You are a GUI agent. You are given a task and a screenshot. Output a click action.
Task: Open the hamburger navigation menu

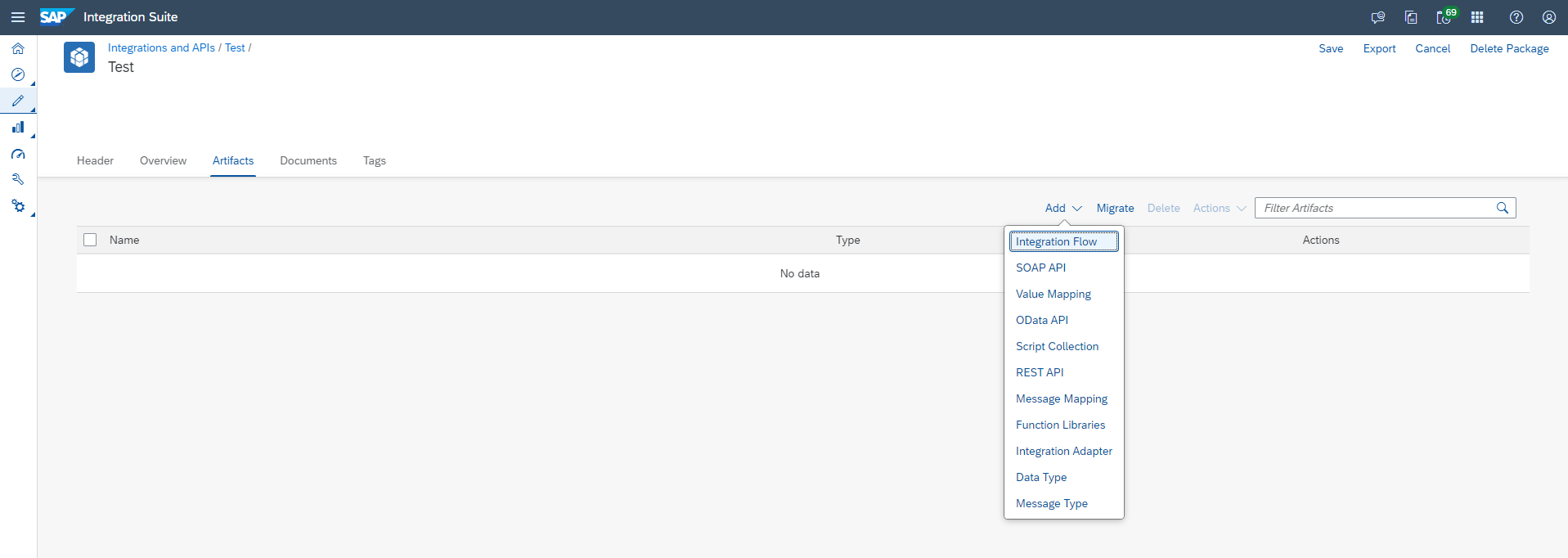[18, 17]
